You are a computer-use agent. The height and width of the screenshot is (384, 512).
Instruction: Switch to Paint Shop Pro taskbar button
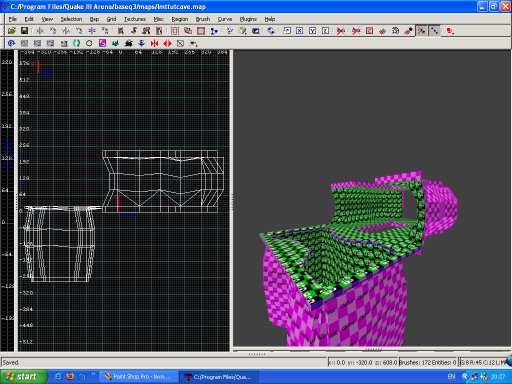(138, 377)
